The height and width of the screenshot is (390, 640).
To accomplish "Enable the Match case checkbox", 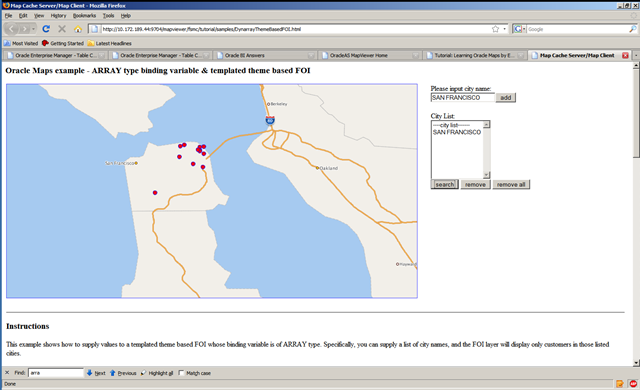I will coord(181,373).
